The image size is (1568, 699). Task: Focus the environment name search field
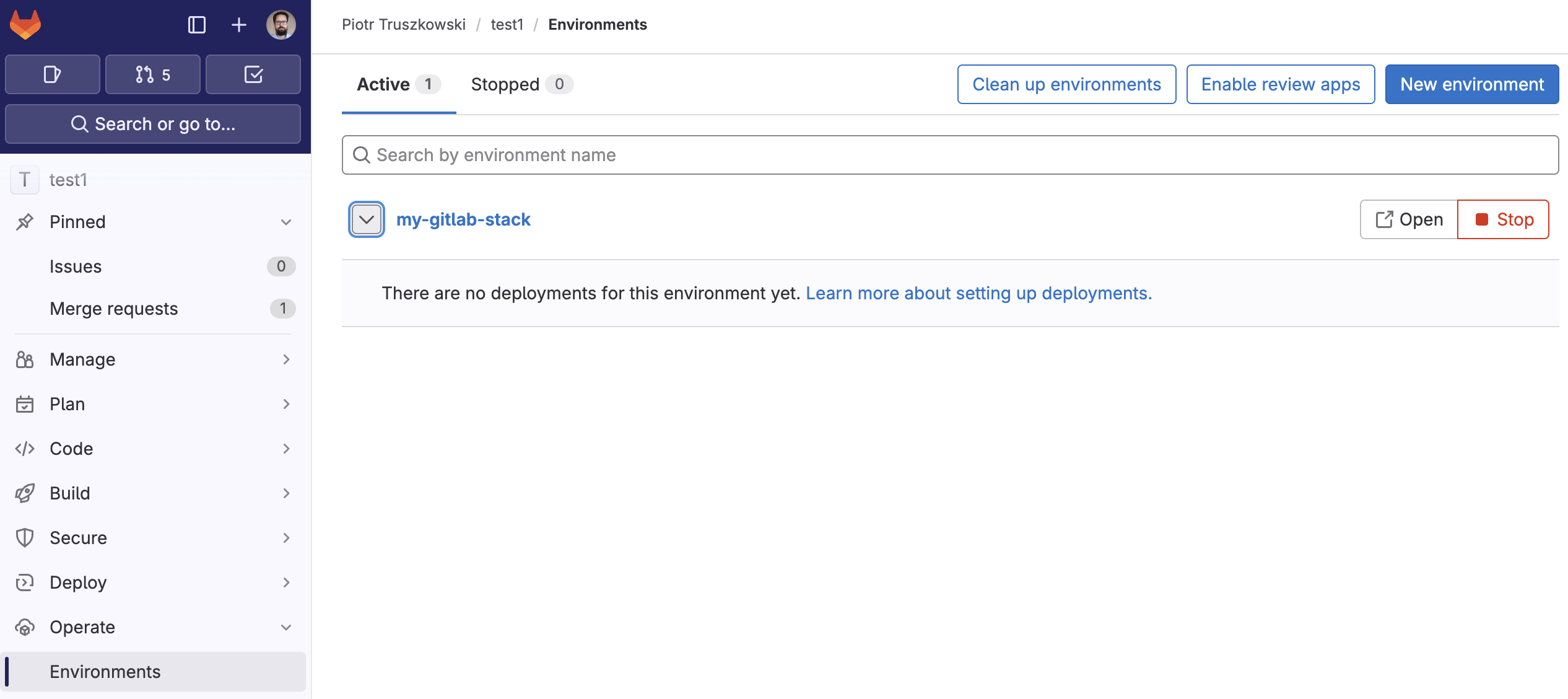[x=950, y=155]
